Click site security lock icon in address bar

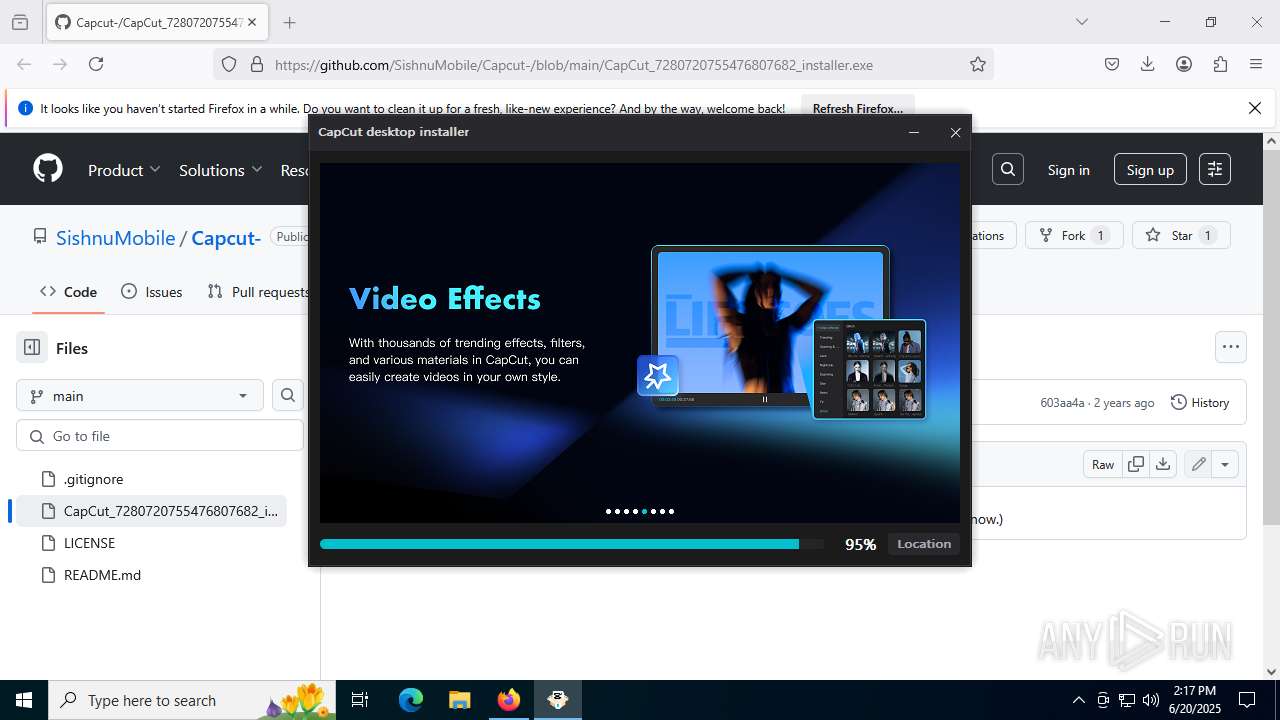(x=257, y=64)
